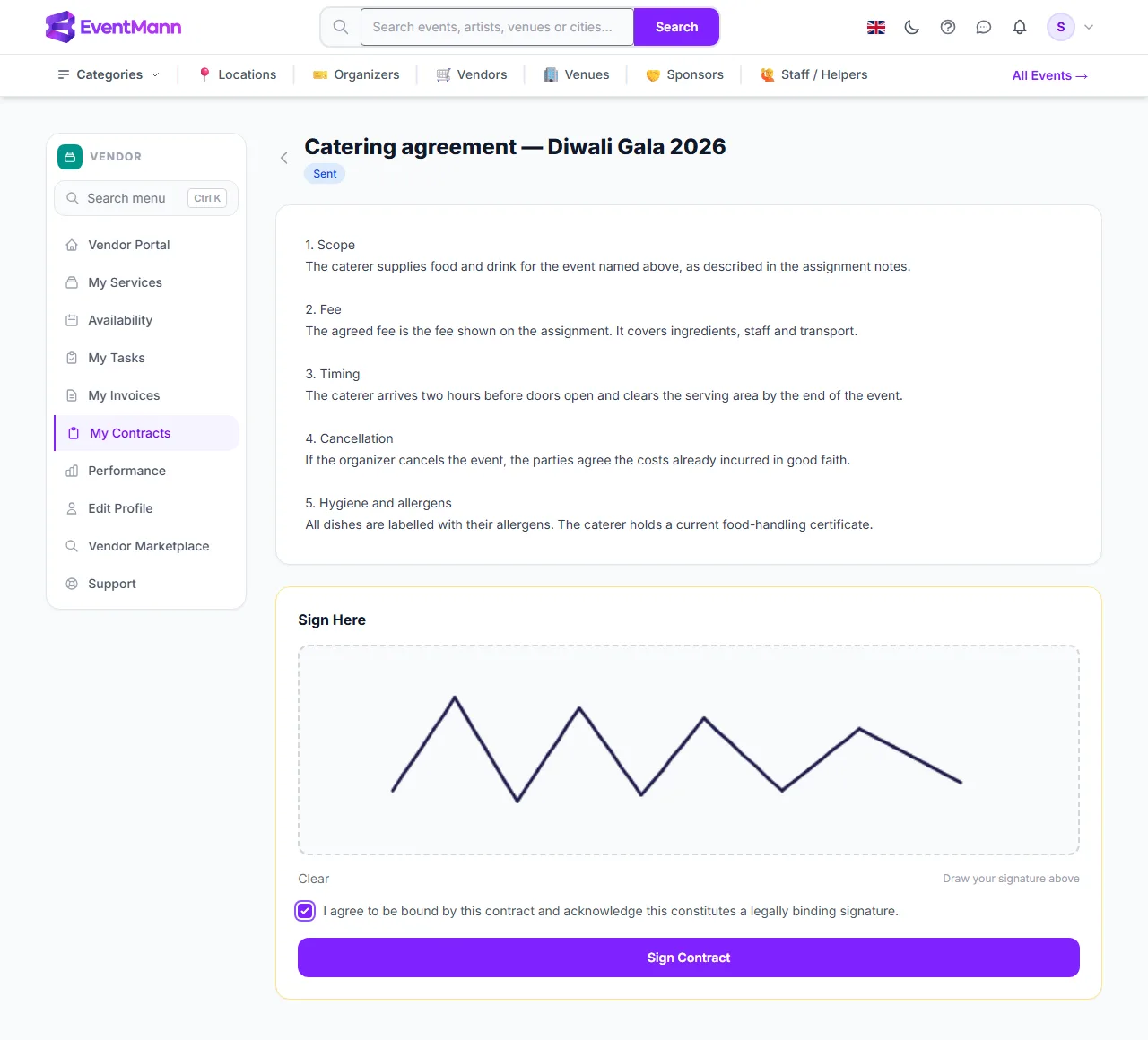
Task: Open Vendor Marketplace in the sidebar
Action: point(146,546)
